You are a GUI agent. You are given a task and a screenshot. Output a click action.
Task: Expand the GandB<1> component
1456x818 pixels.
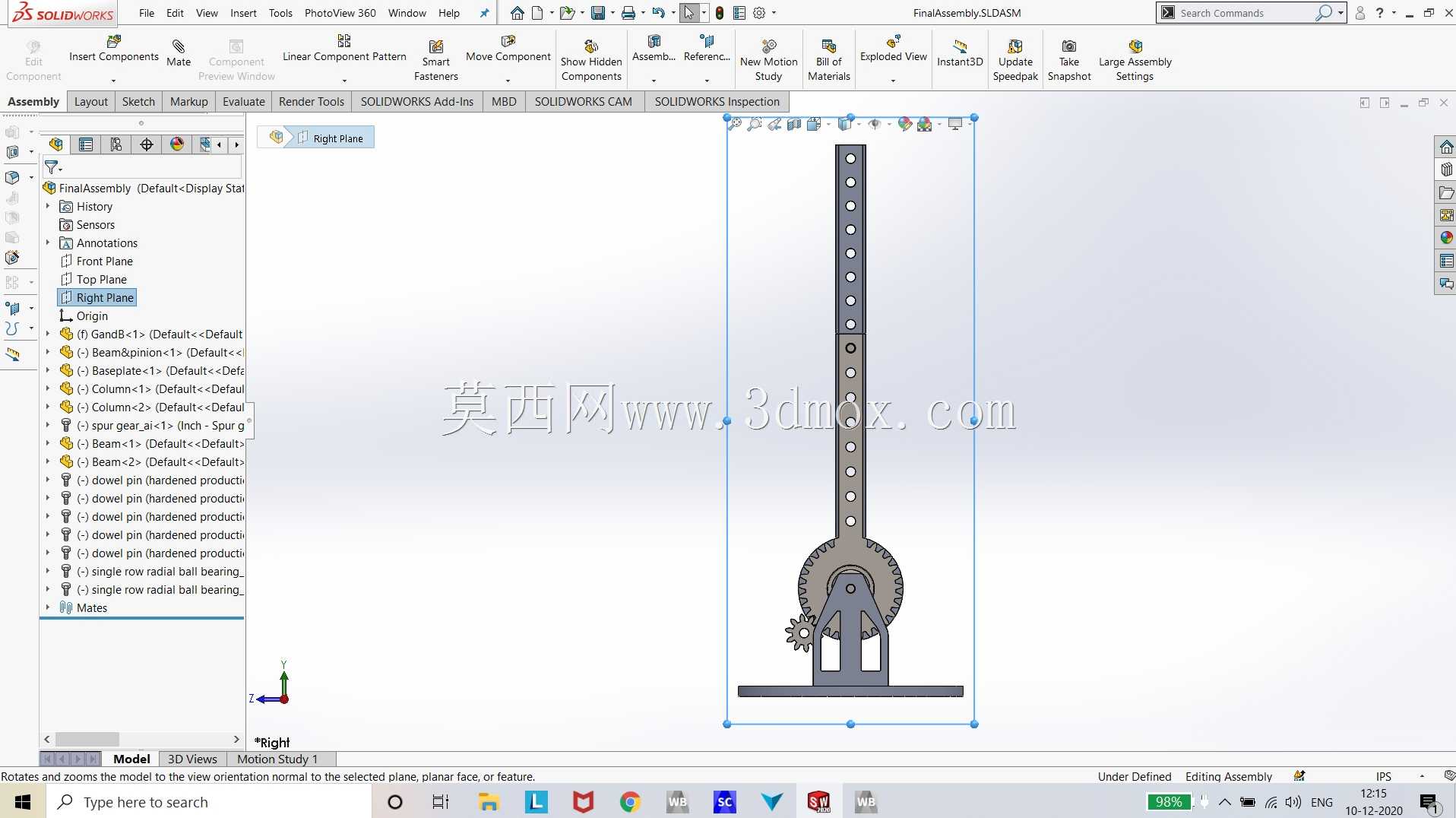pyautogui.click(x=48, y=334)
